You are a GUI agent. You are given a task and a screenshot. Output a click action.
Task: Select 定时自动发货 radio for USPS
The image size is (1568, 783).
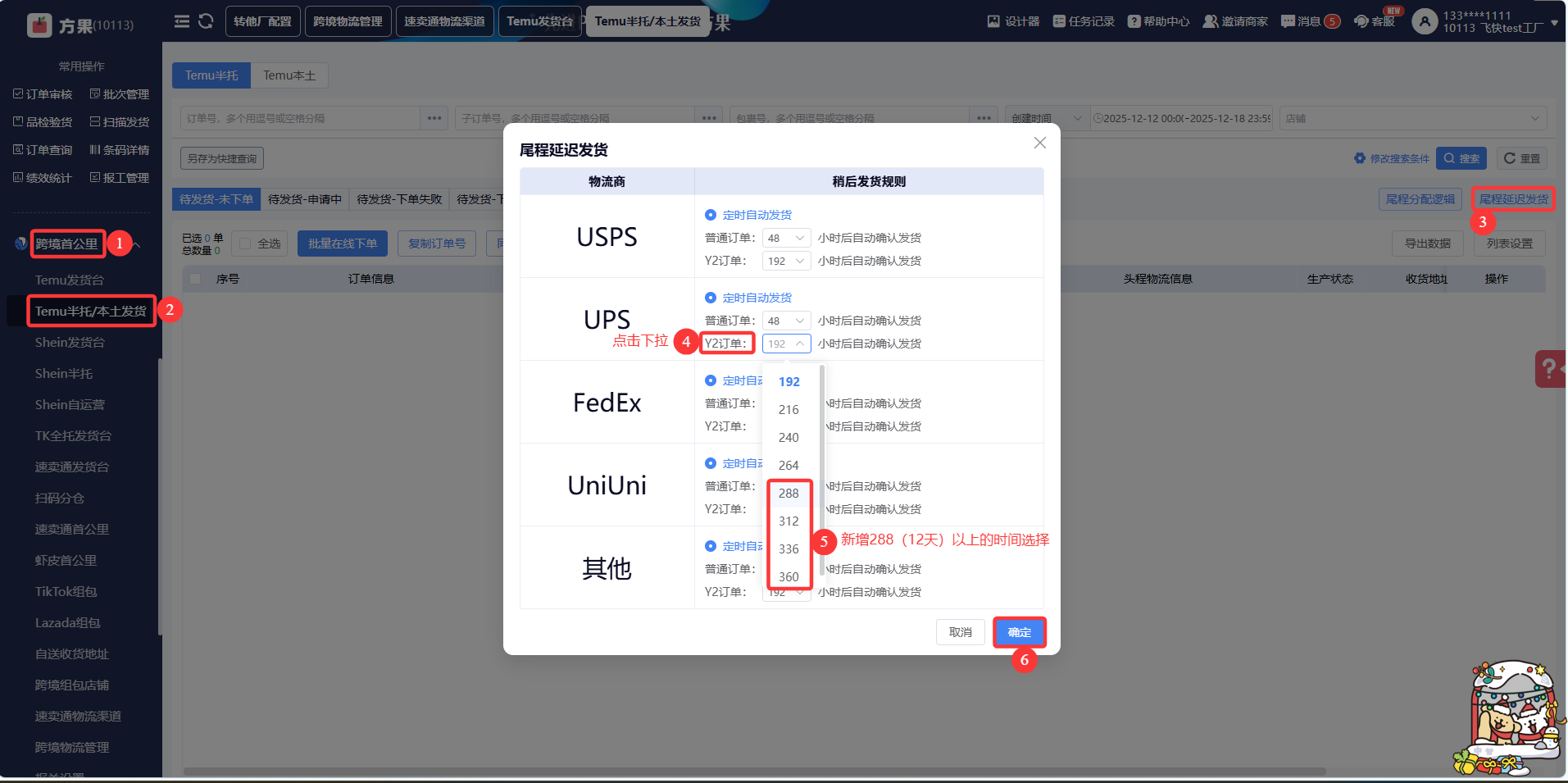click(711, 215)
